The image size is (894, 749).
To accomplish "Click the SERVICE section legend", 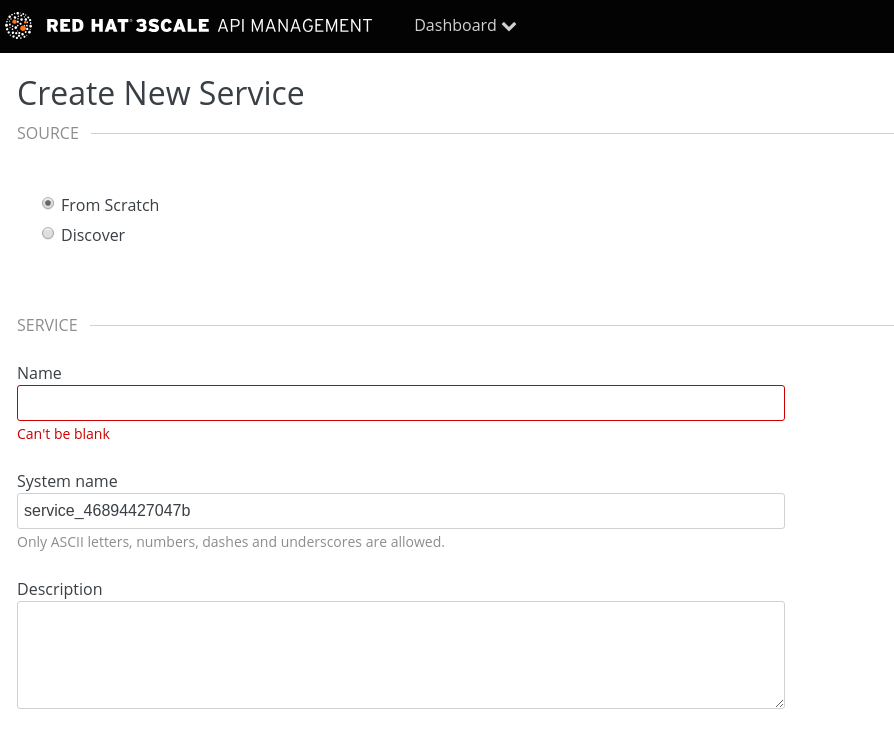I will point(47,325).
